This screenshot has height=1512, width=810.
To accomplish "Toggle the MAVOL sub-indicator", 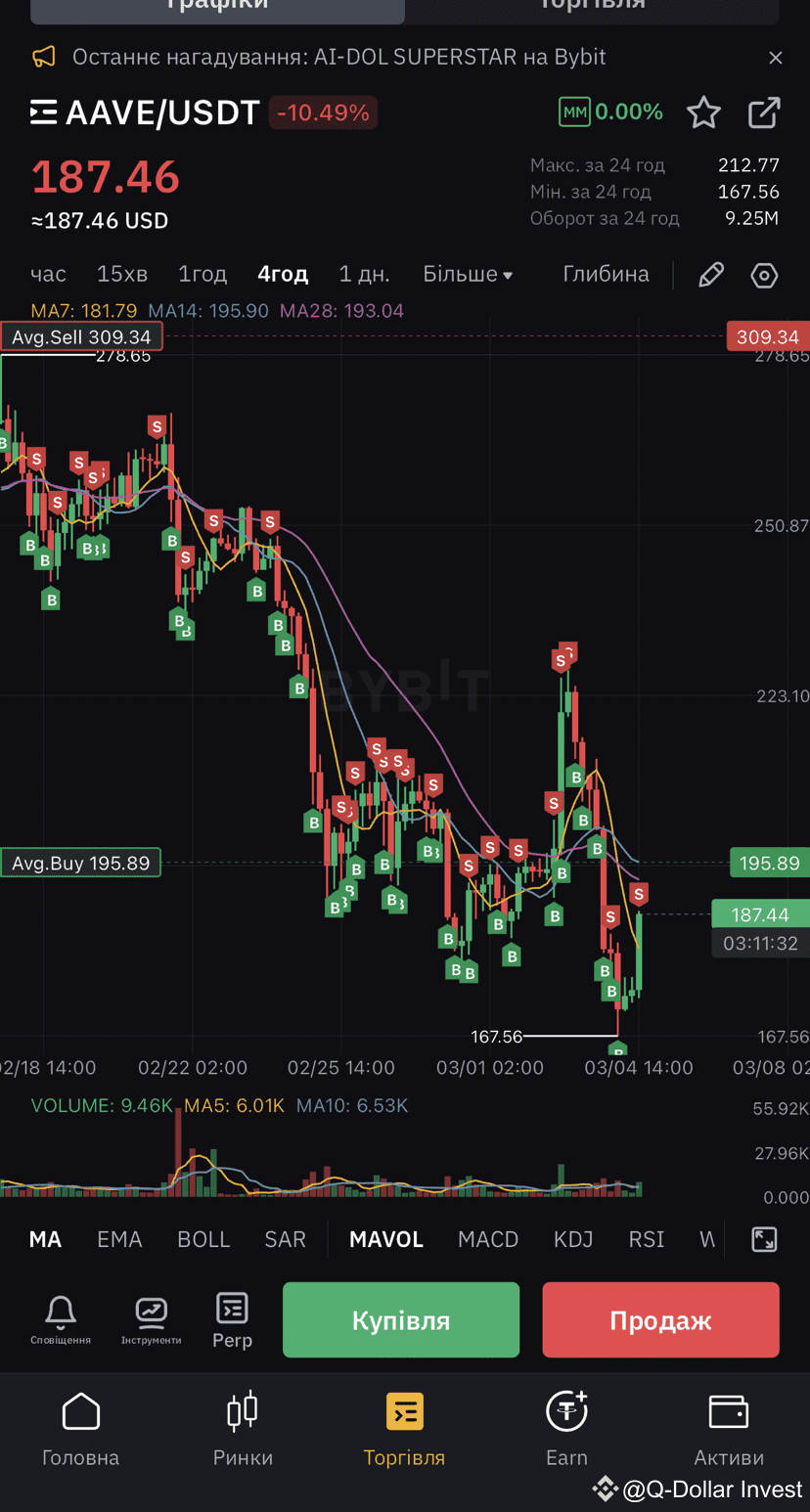I will point(386,1239).
